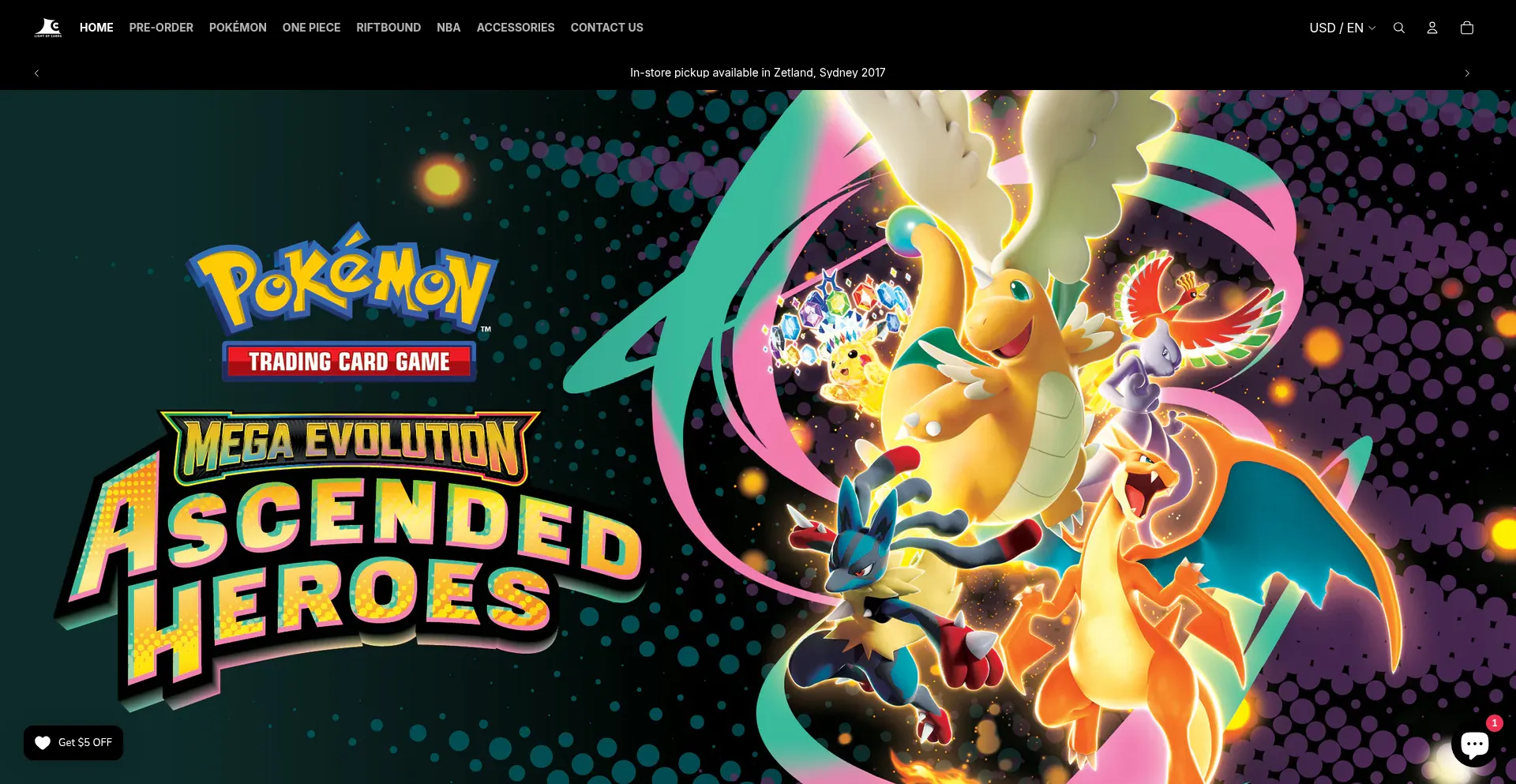Image resolution: width=1516 pixels, height=784 pixels.
Task: Show next announcement with right arrow
Action: (x=1467, y=73)
